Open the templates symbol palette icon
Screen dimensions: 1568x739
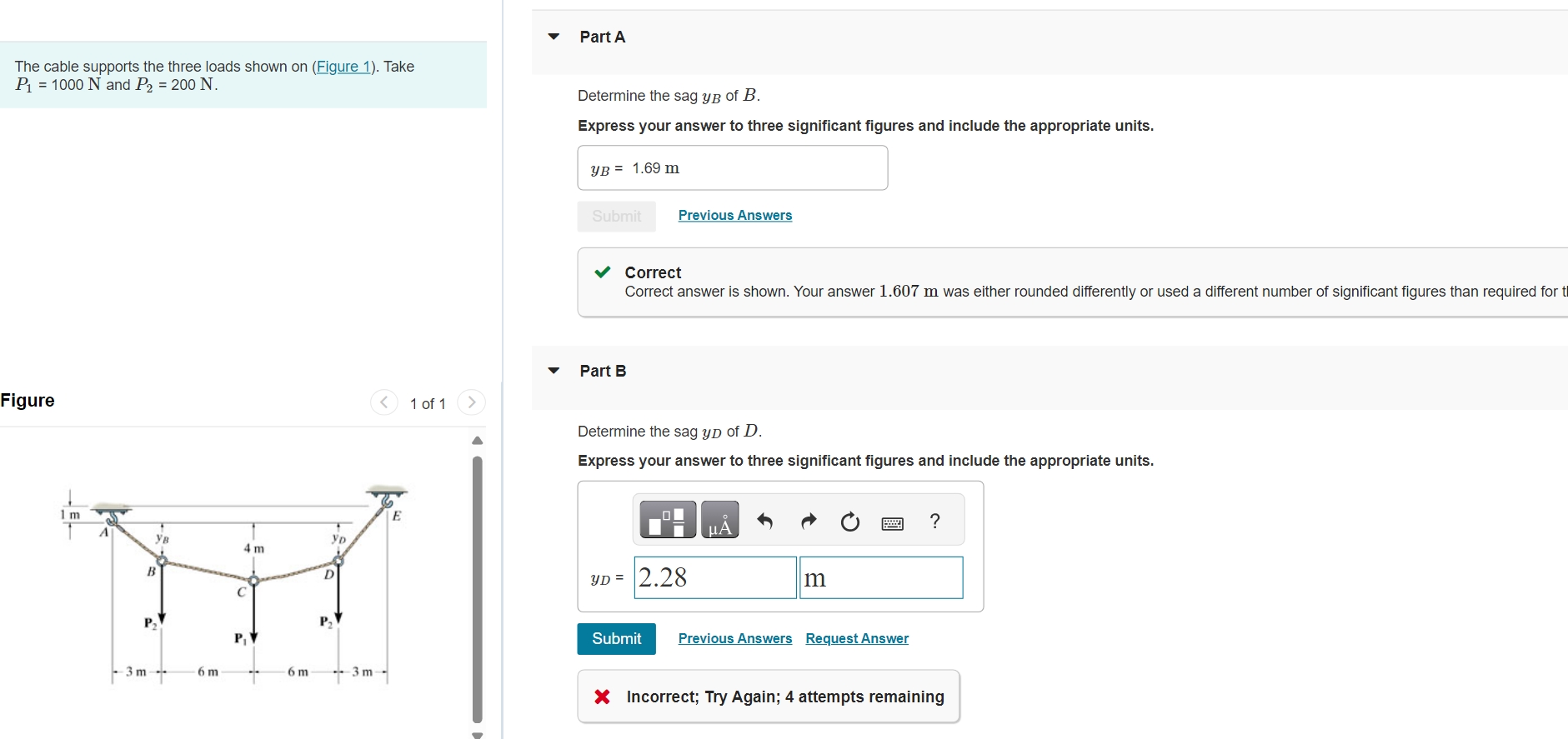coord(668,520)
